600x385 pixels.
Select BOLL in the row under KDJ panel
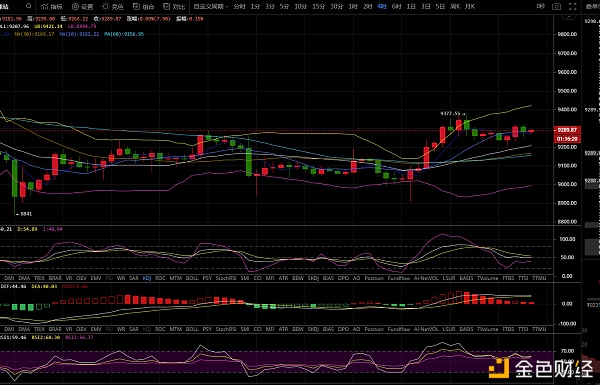pos(192,278)
